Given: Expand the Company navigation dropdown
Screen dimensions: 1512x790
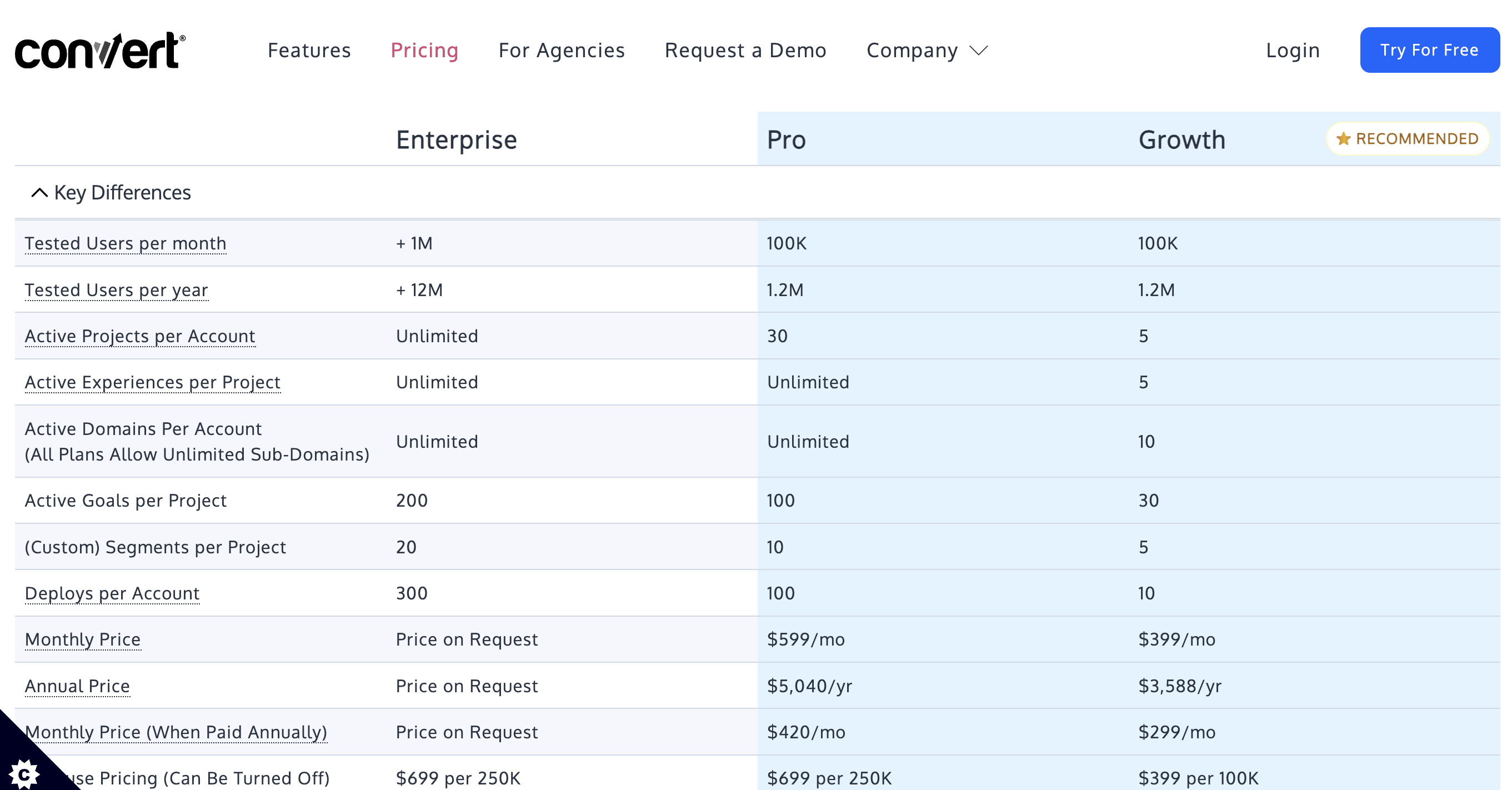Looking at the screenshot, I should 926,51.
